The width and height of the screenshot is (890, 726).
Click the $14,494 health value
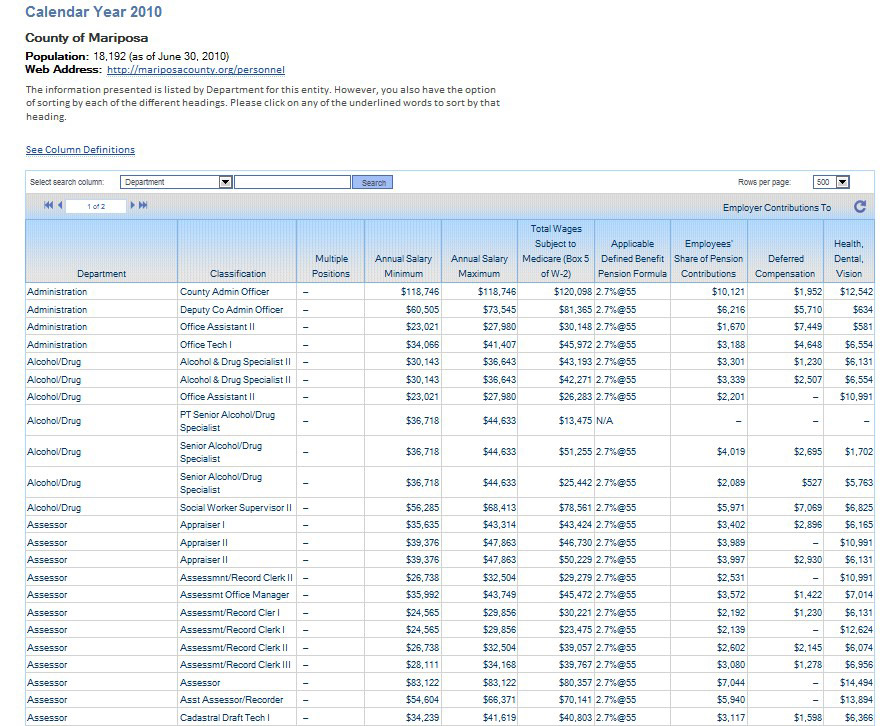[x=856, y=682]
